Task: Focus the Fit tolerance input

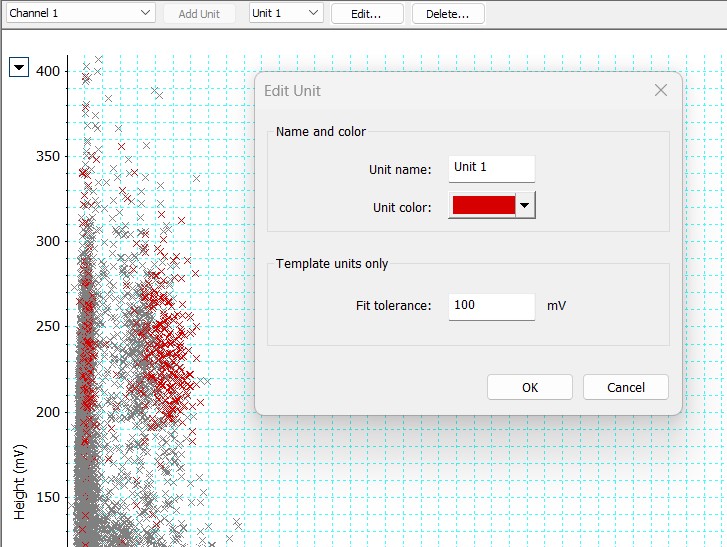Action: tap(491, 305)
